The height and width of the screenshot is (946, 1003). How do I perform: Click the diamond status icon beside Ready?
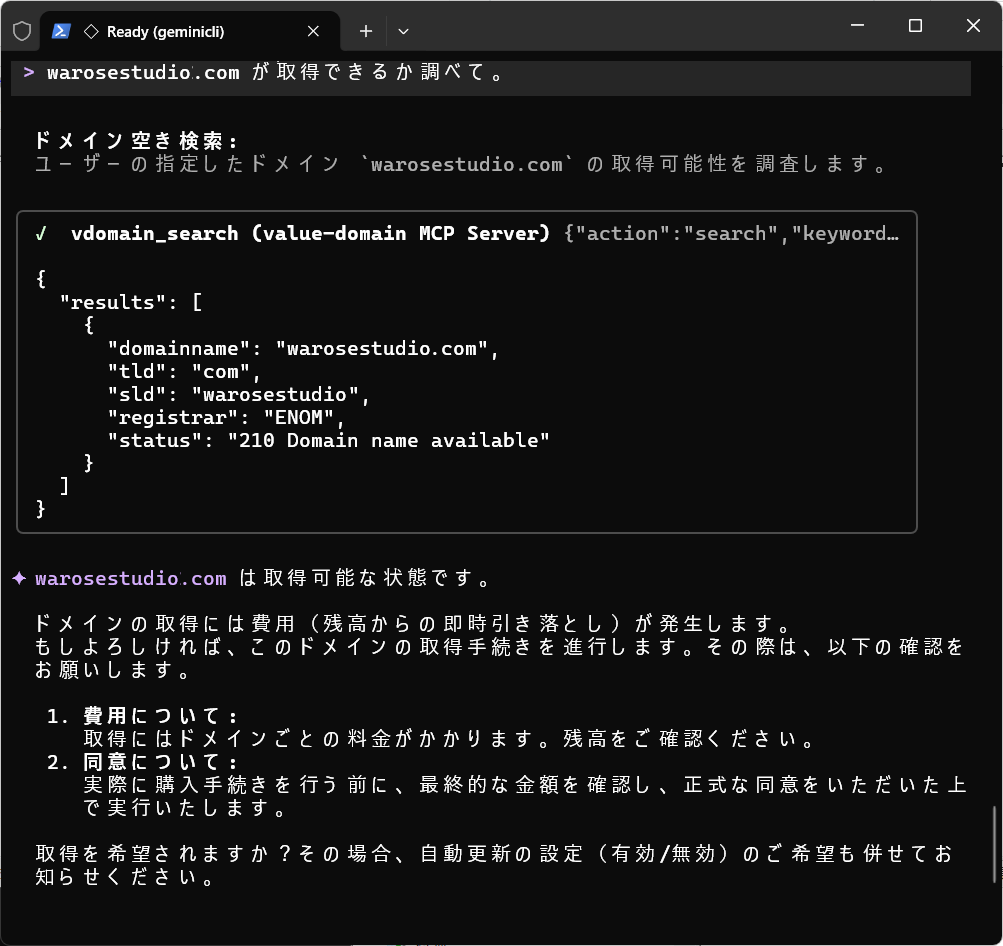coord(91,31)
